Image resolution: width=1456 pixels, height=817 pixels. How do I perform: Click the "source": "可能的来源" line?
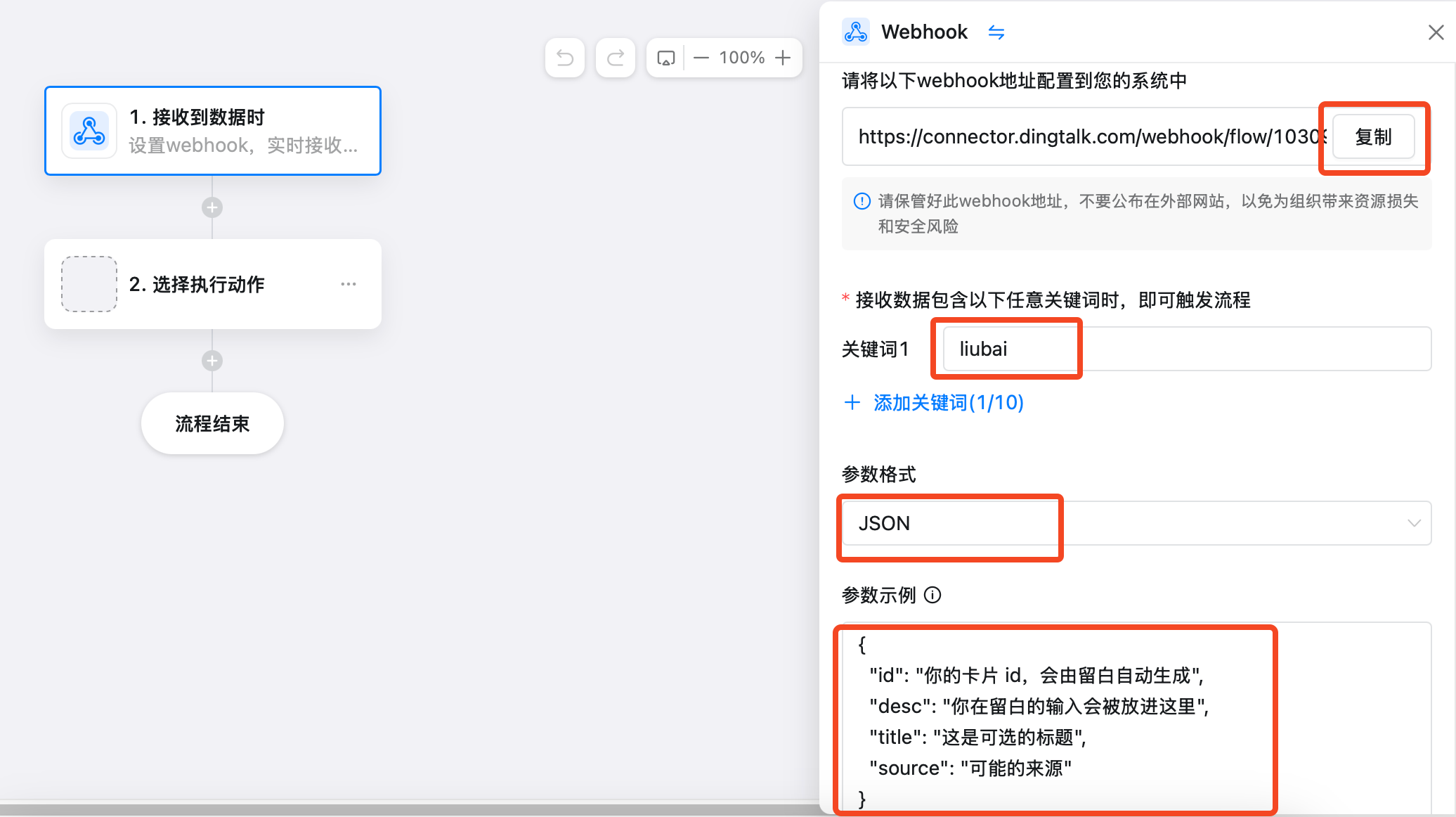pyautogui.click(x=970, y=768)
